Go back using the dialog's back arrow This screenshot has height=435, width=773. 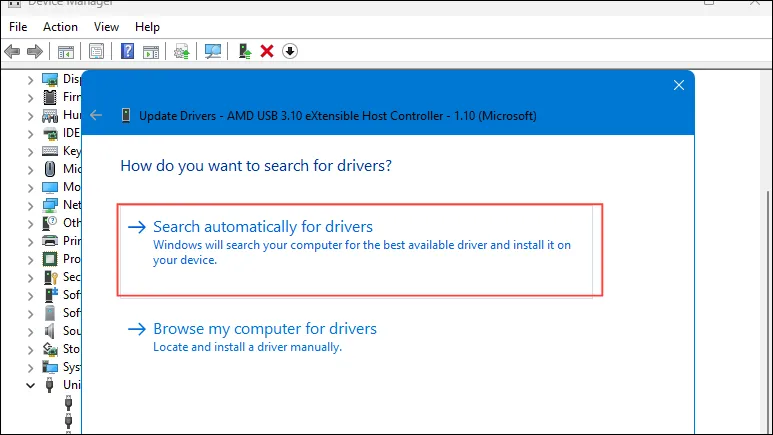click(x=96, y=115)
